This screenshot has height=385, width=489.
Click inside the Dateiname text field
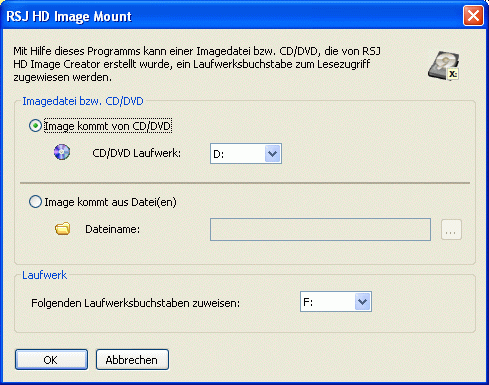tap(320, 229)
